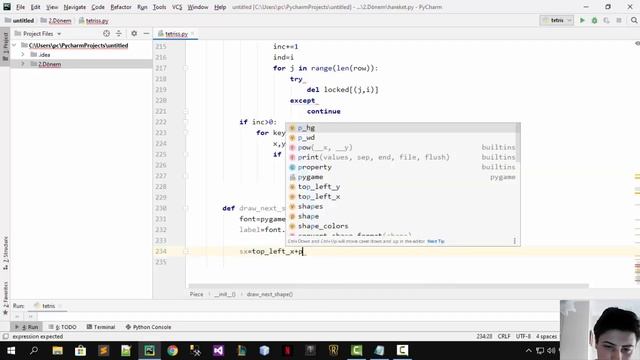640x360 pixels.
Task: Open the Edit menu
Action: [36, 7]
